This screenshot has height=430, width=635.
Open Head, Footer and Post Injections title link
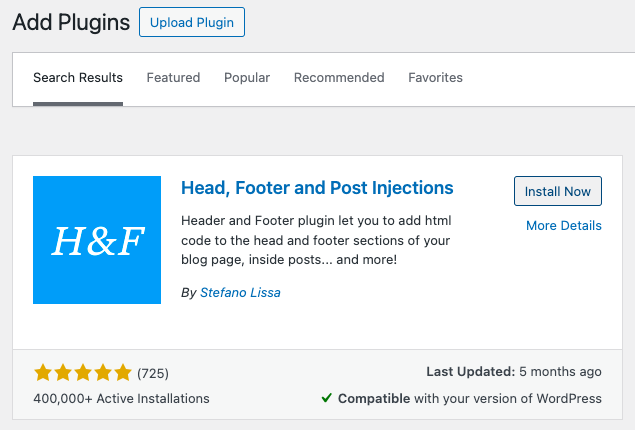pyautogui.click(x=317, y=188)
